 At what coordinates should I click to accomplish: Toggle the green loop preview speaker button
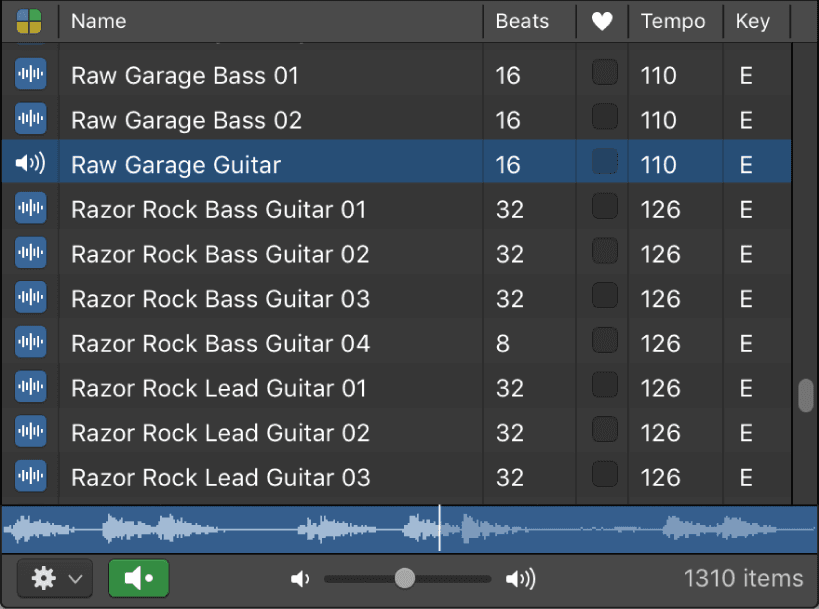[x=138, y=578]
